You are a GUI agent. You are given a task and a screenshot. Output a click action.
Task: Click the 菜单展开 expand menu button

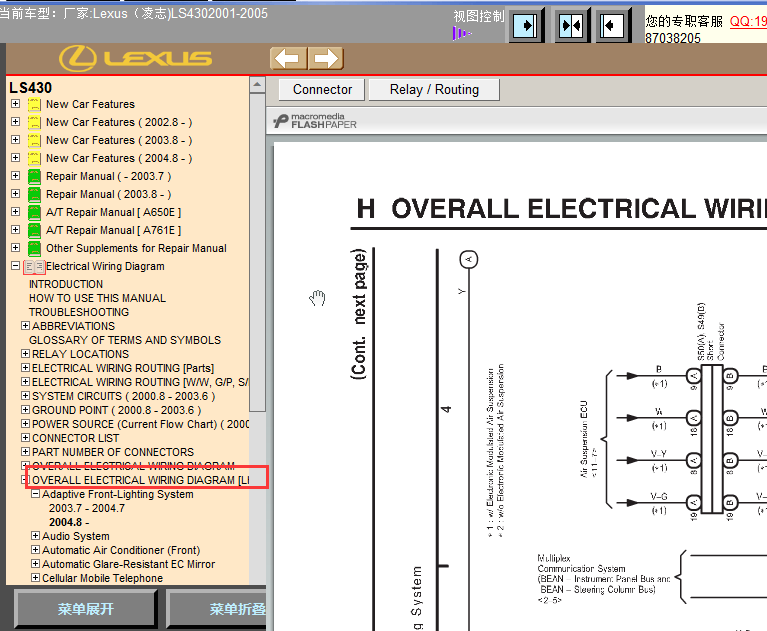coord(86,609)
